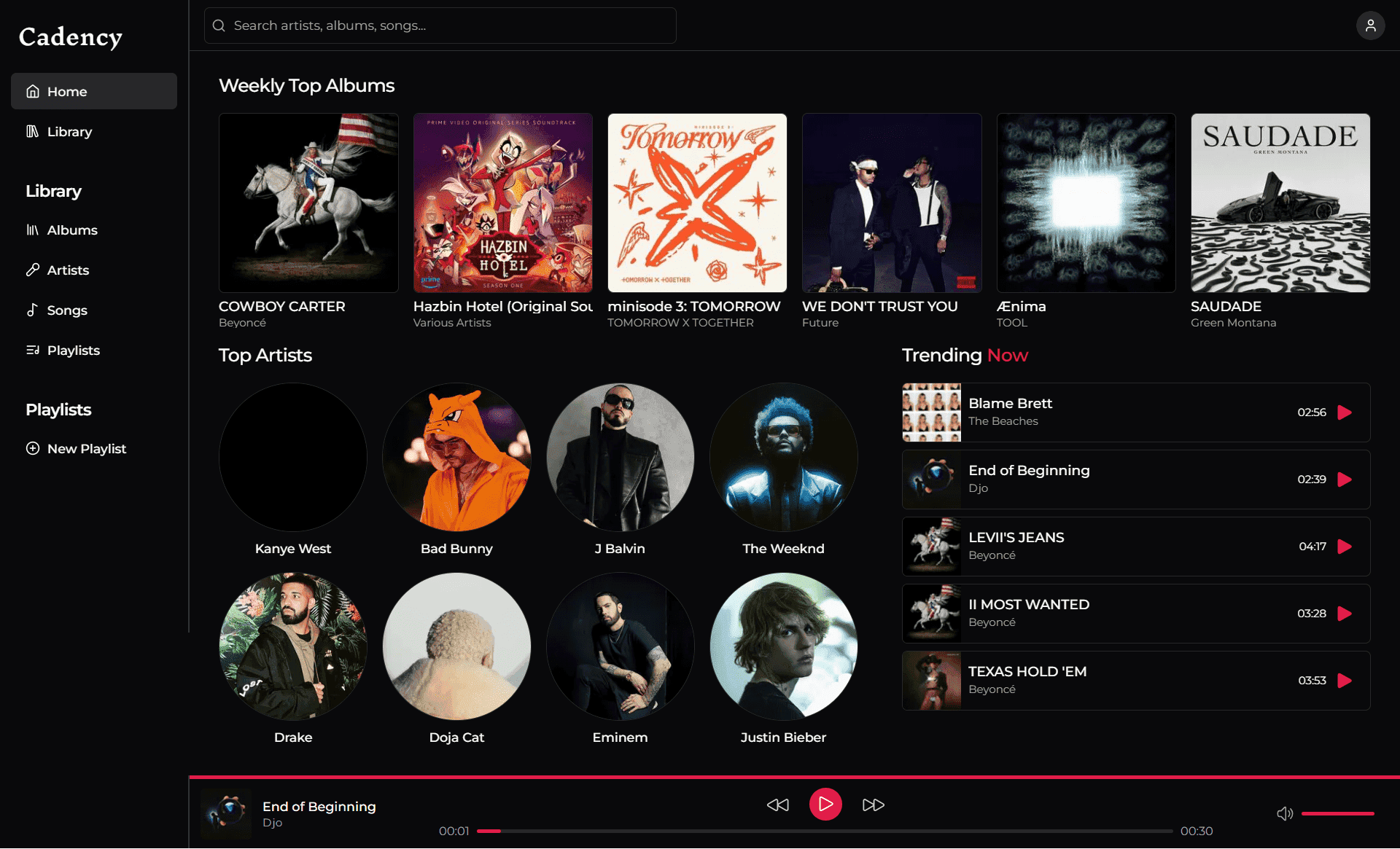
Task: Click Beyoncé under COWBOY CARTER album
Action: [x=242, y=323]
